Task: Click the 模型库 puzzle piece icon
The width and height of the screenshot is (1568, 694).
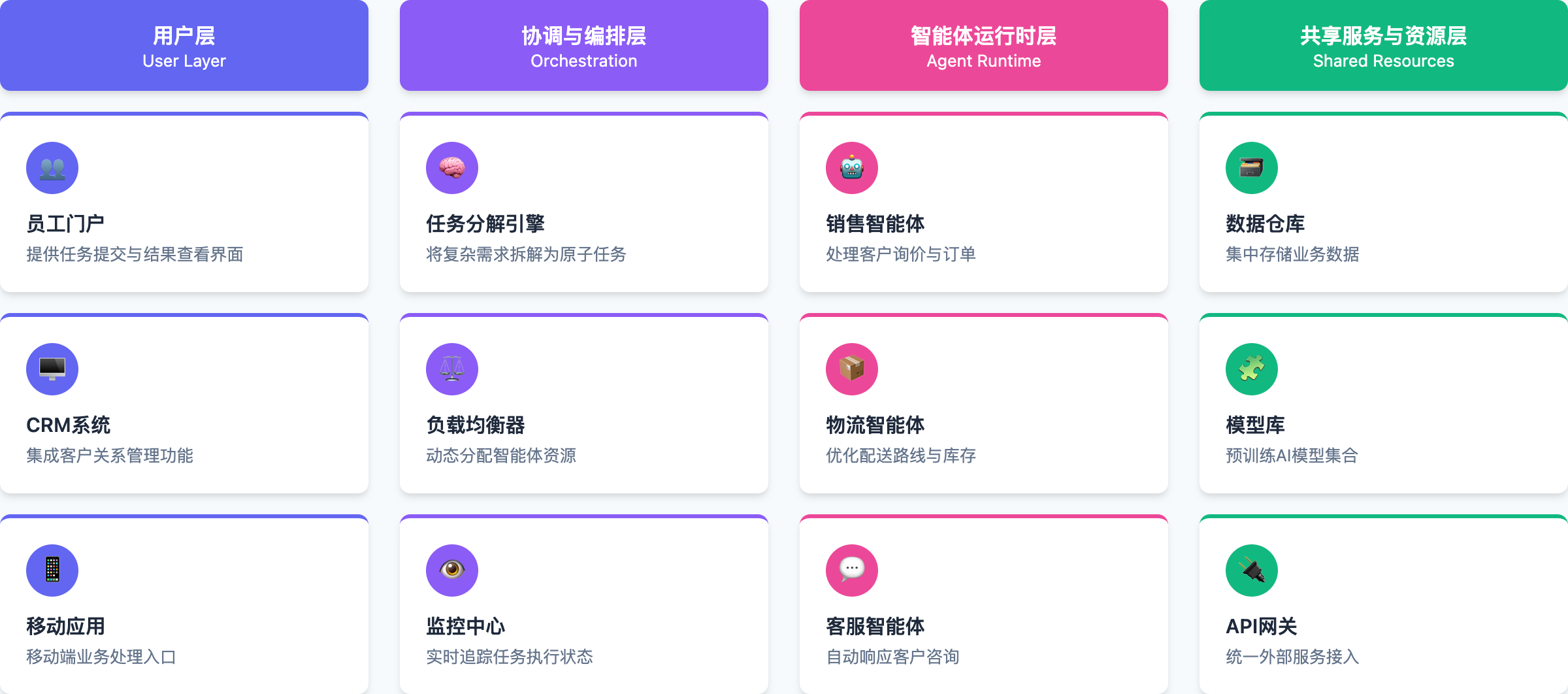Action: (x=1252, y=369)
